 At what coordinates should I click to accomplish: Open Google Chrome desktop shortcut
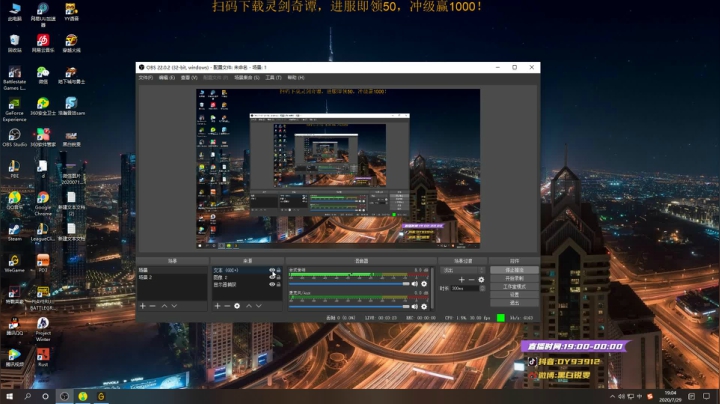click(x=43, y=204)
